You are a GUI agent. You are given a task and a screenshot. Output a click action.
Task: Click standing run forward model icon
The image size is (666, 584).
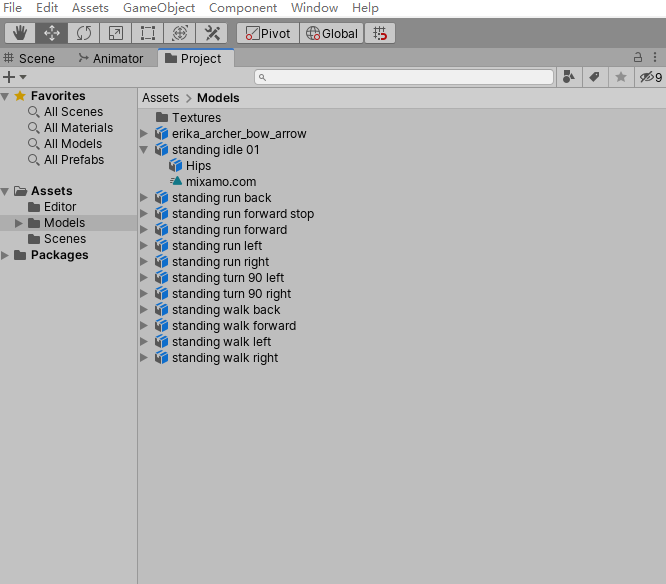pyautogui.click(x=161, y=230)
